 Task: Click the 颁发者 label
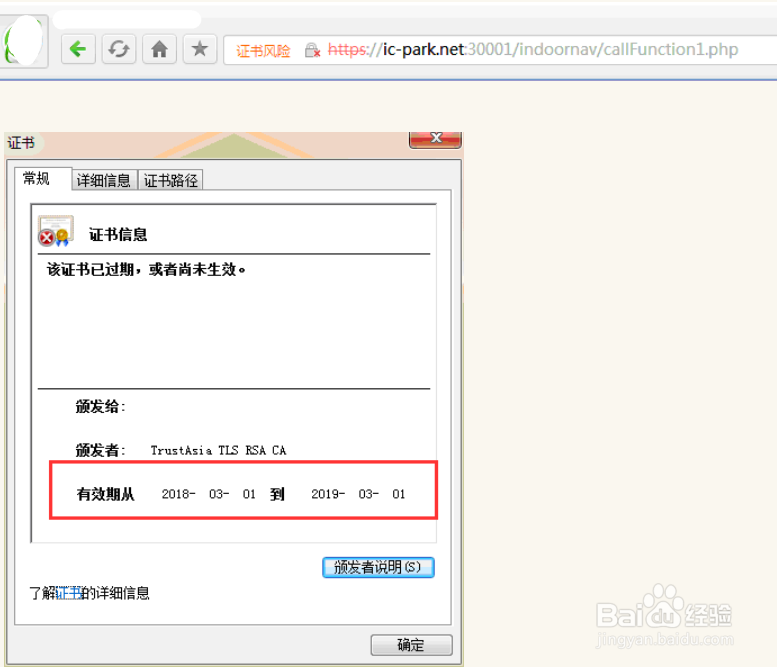pos(101,450)
